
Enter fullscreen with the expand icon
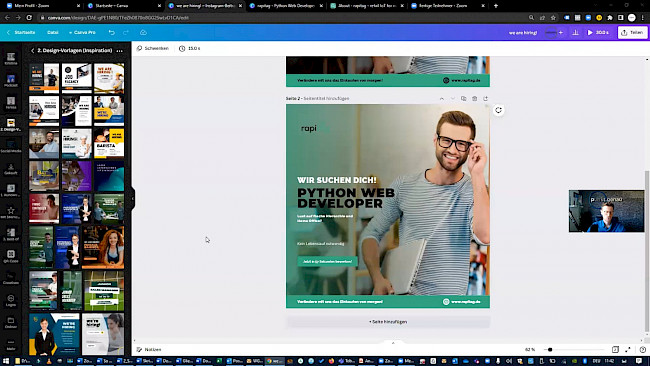tap(628, 349)
